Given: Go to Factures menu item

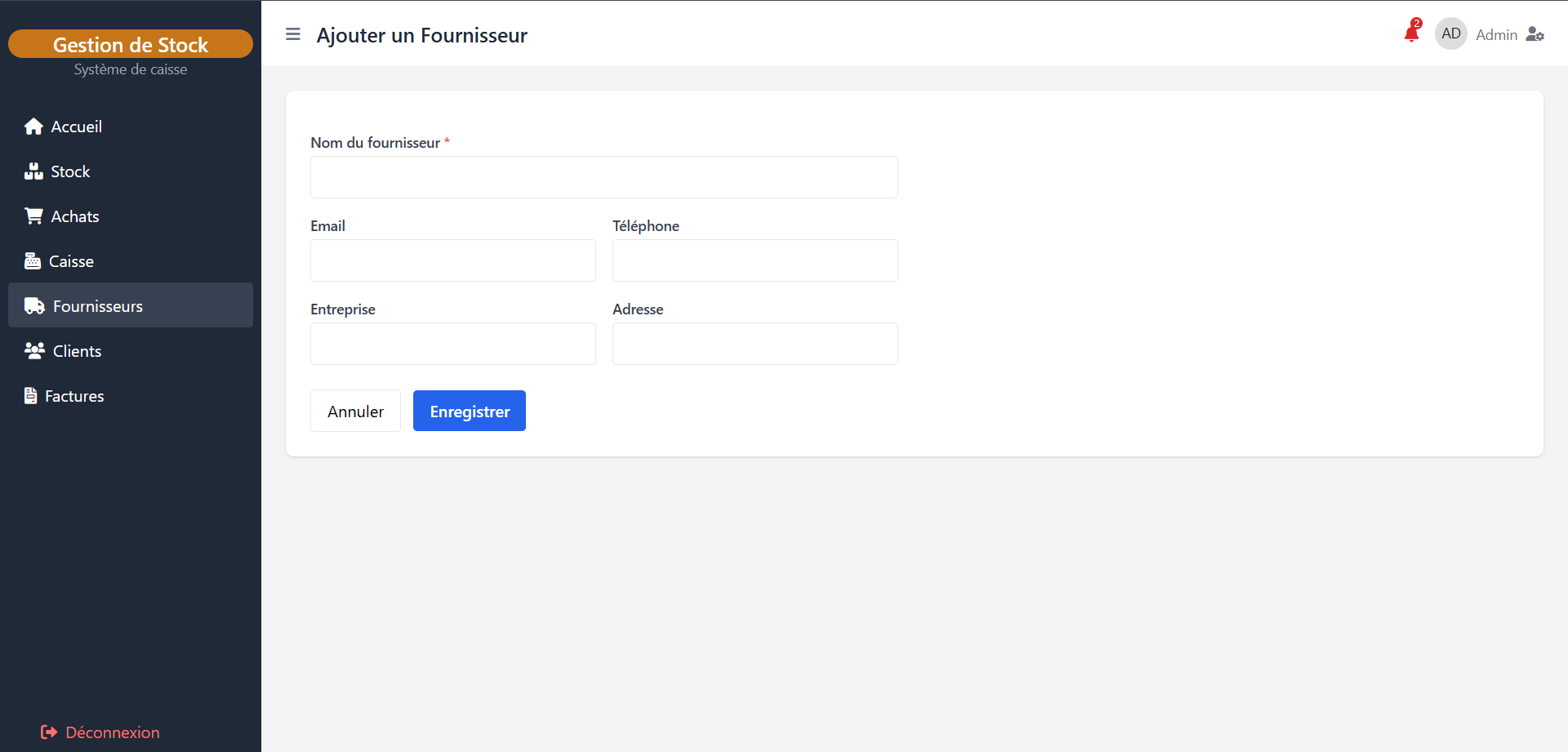Looking at the screenshot, I should coord(74,396).
